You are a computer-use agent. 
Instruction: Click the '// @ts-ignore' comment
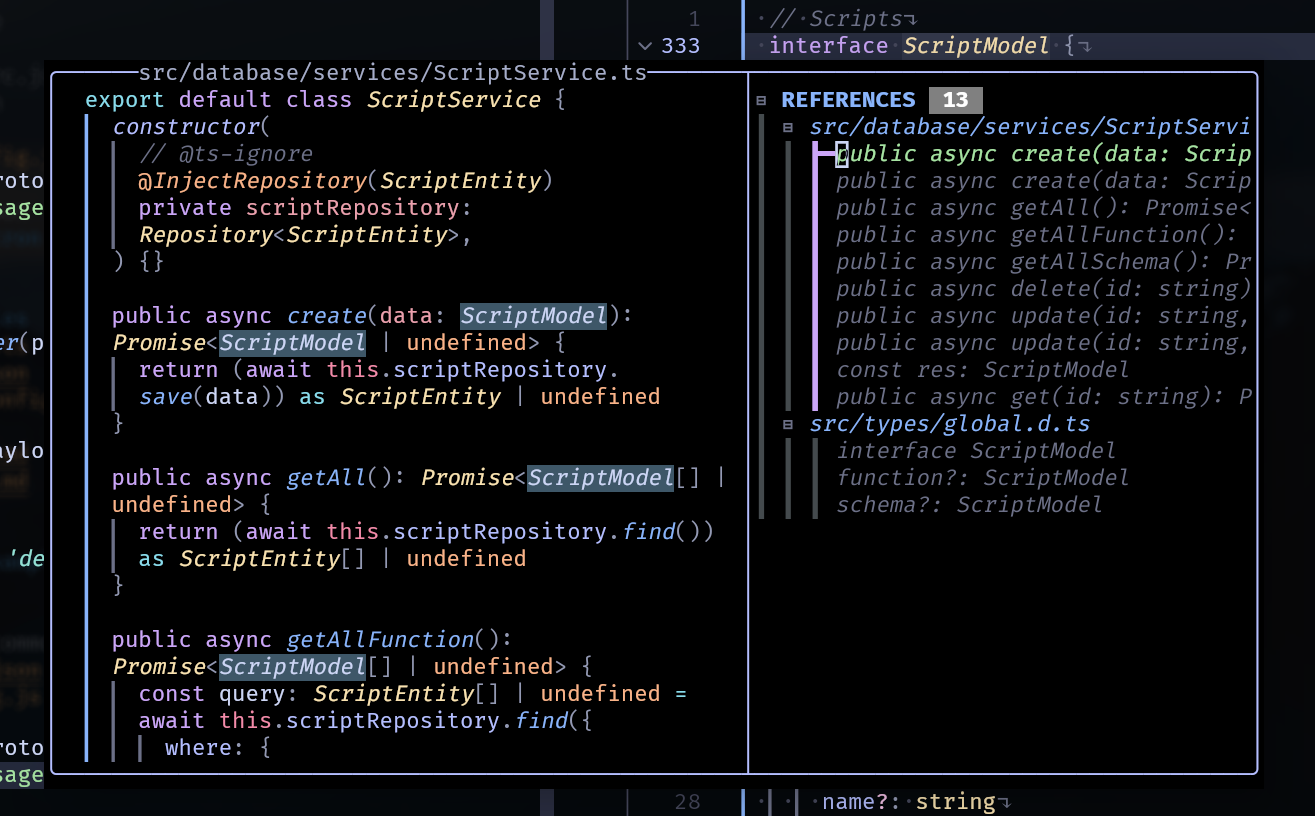[225, 154]
